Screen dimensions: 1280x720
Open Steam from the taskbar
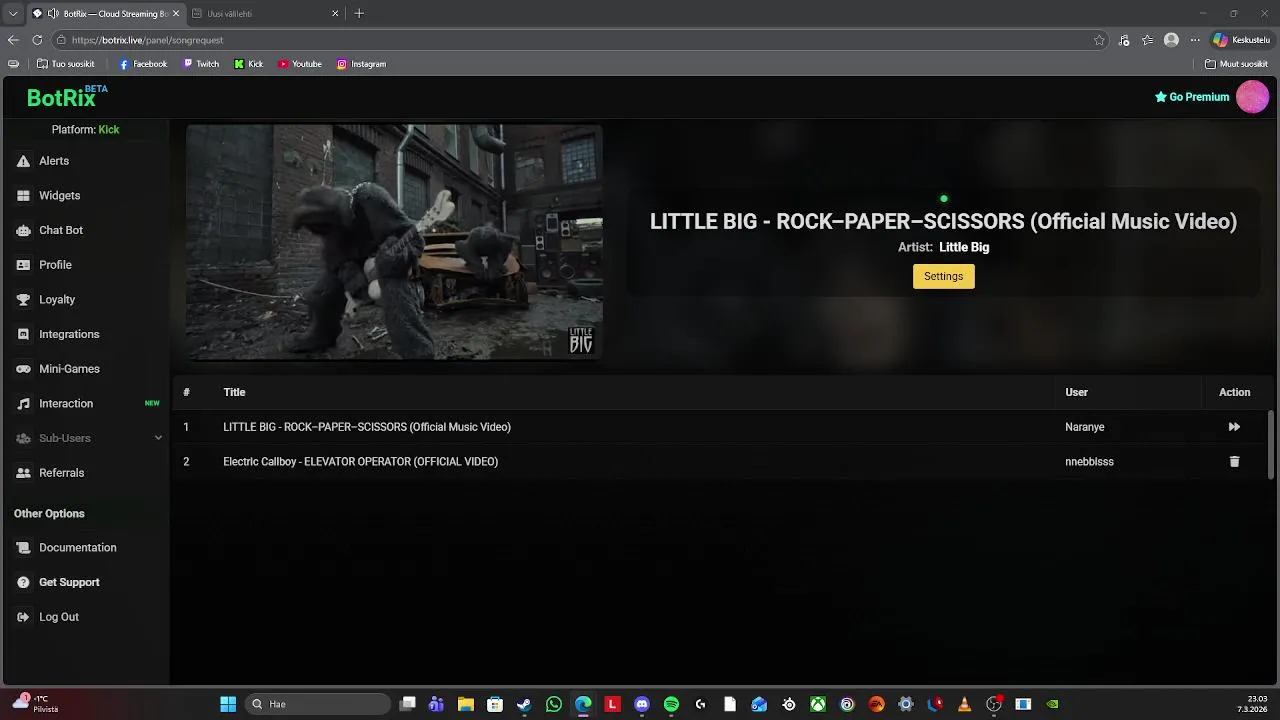(x=524, y=704)
